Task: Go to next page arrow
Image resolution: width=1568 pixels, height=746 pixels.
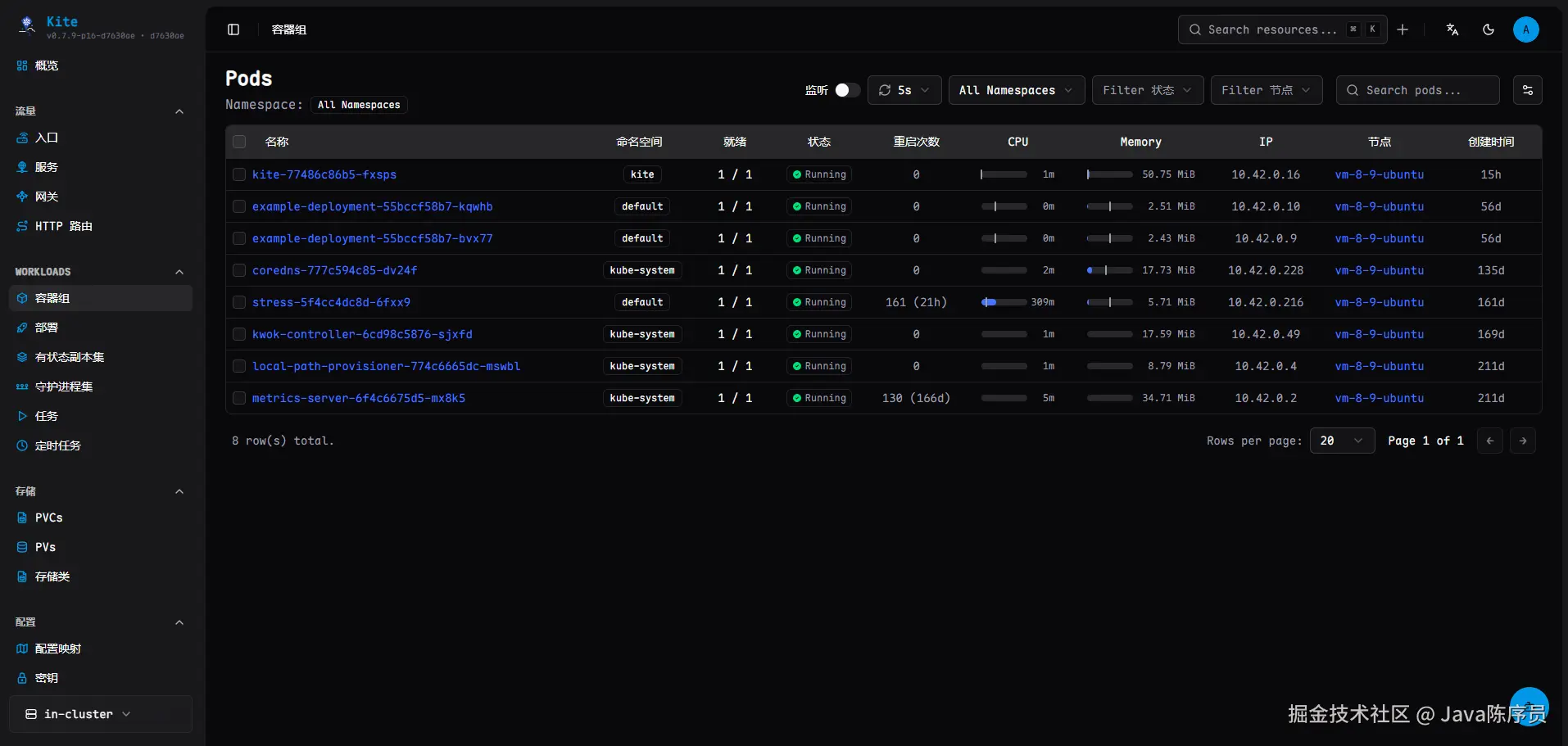Action: click(1523, 441)
